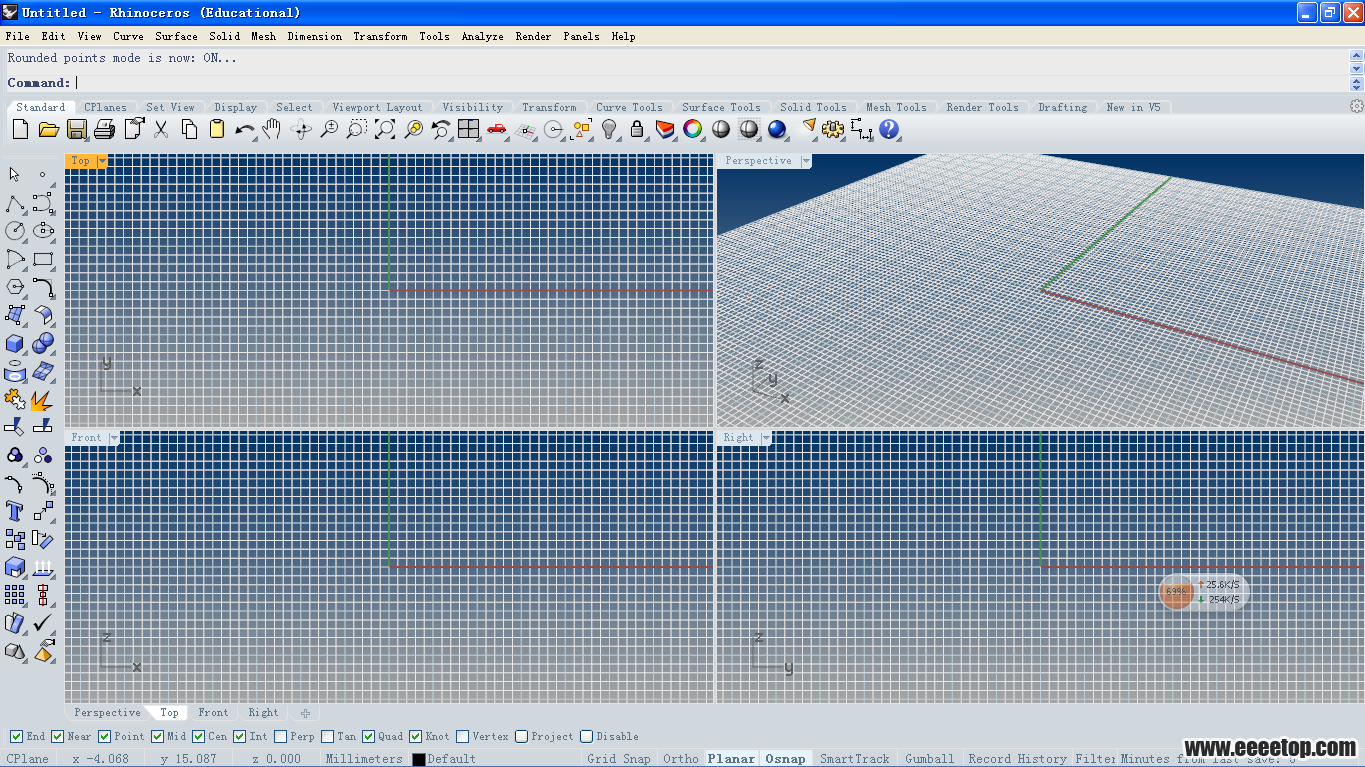Toggle Planar mode in status bar
This screenshot has width=1365, height=767.
coord(732,759)
